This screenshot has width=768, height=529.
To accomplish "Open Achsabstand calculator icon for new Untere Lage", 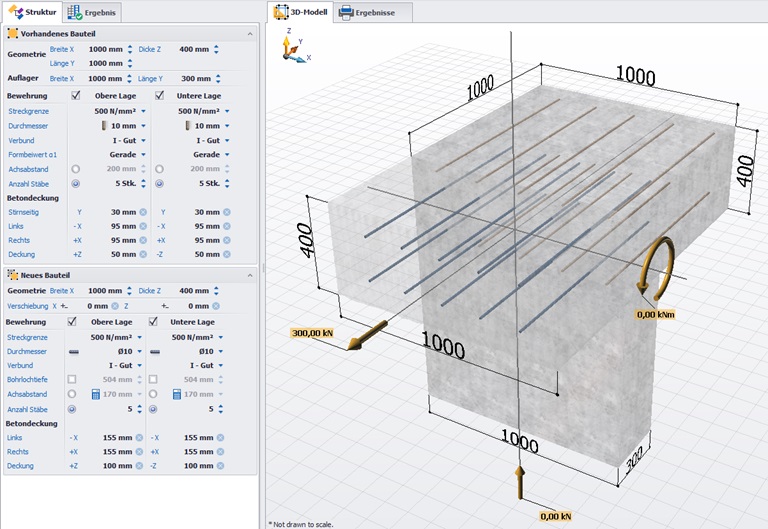I will 177,394.
